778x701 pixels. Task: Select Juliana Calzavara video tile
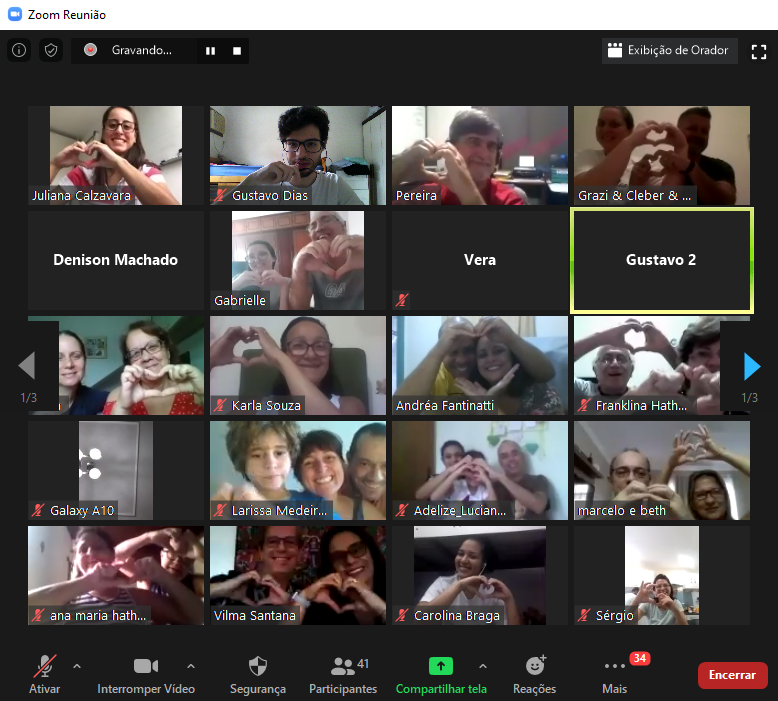(116, 155)
